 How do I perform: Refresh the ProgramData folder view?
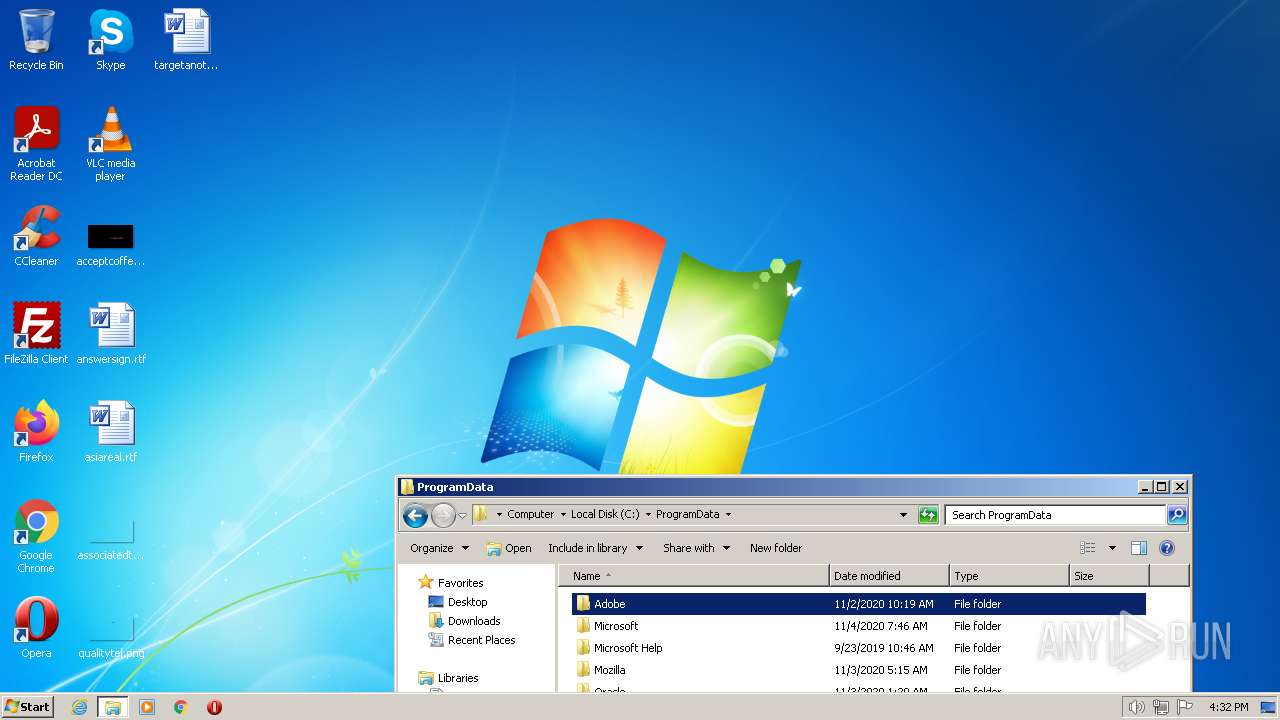(x=928, y=515)
